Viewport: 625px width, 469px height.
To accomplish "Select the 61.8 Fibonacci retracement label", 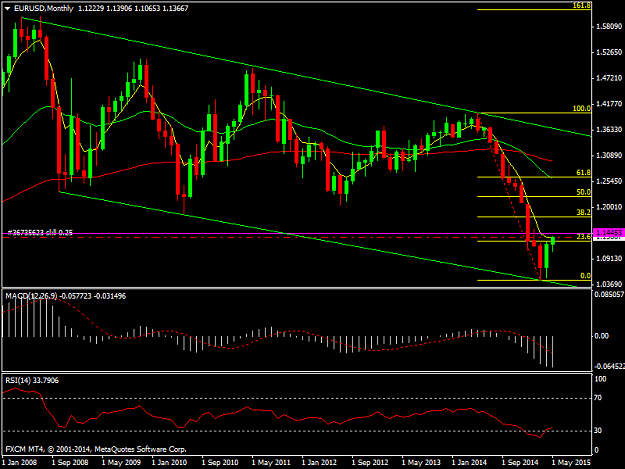I will click(x=584, y=173).
